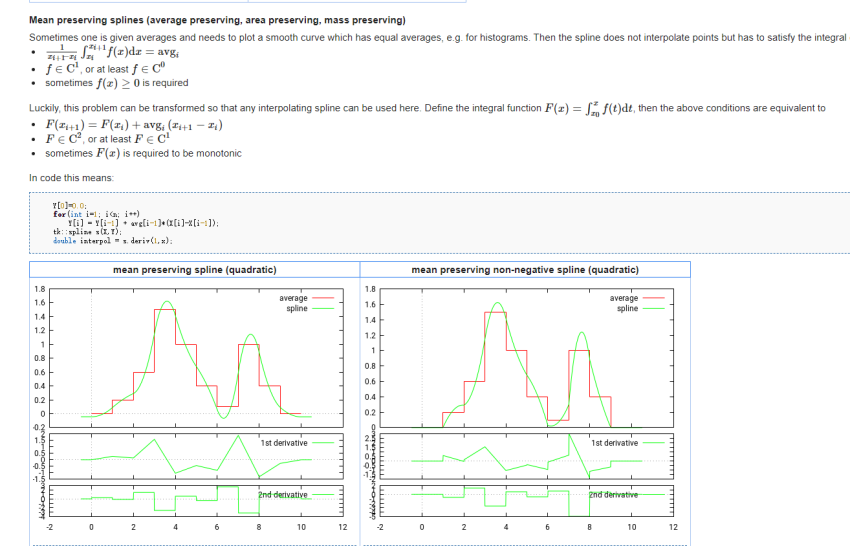
Task: Click the bullet 'sometimes F(x) is required to be monotonic'
Action: tap(143, 153)
